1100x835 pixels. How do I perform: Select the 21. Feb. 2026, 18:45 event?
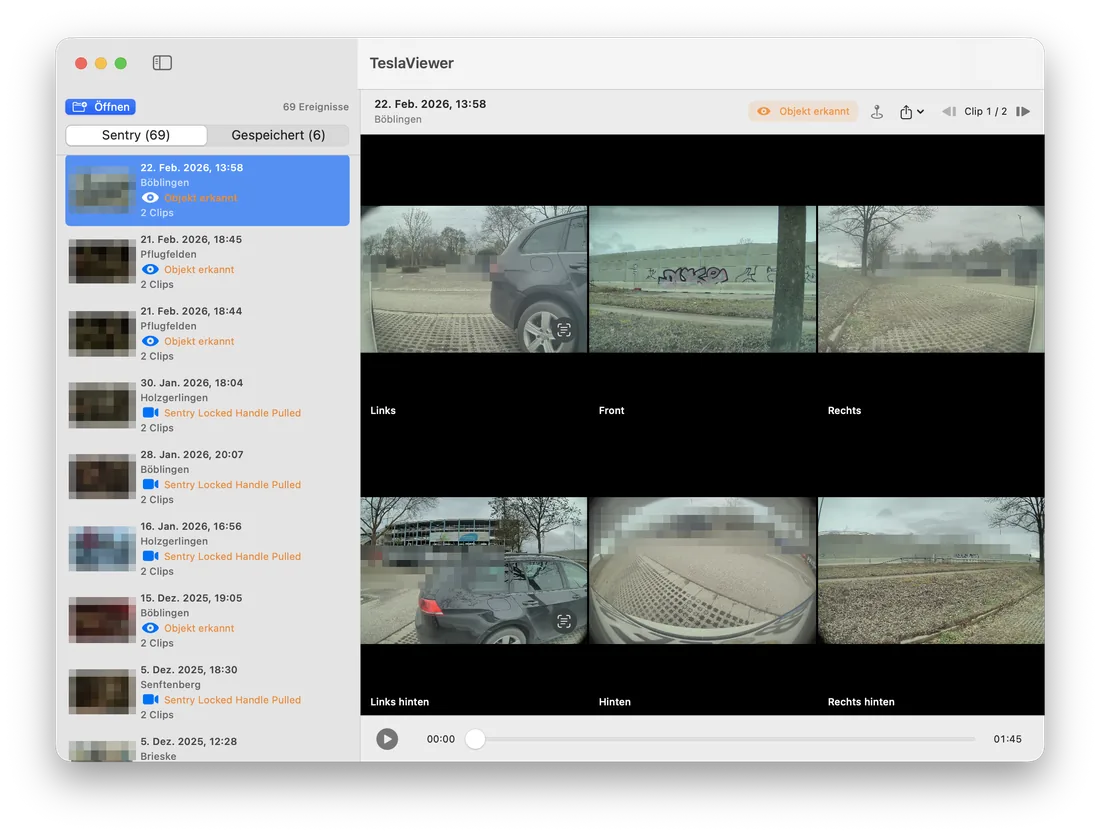pos(207,262)
